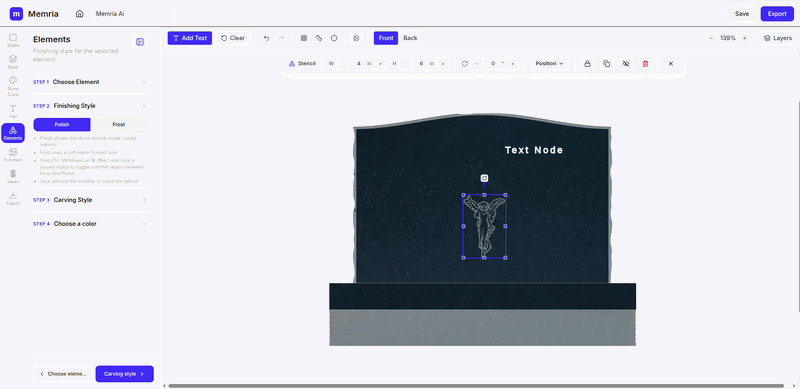Click the Clear button
This screenshot has width=800, height=389.
233,38
